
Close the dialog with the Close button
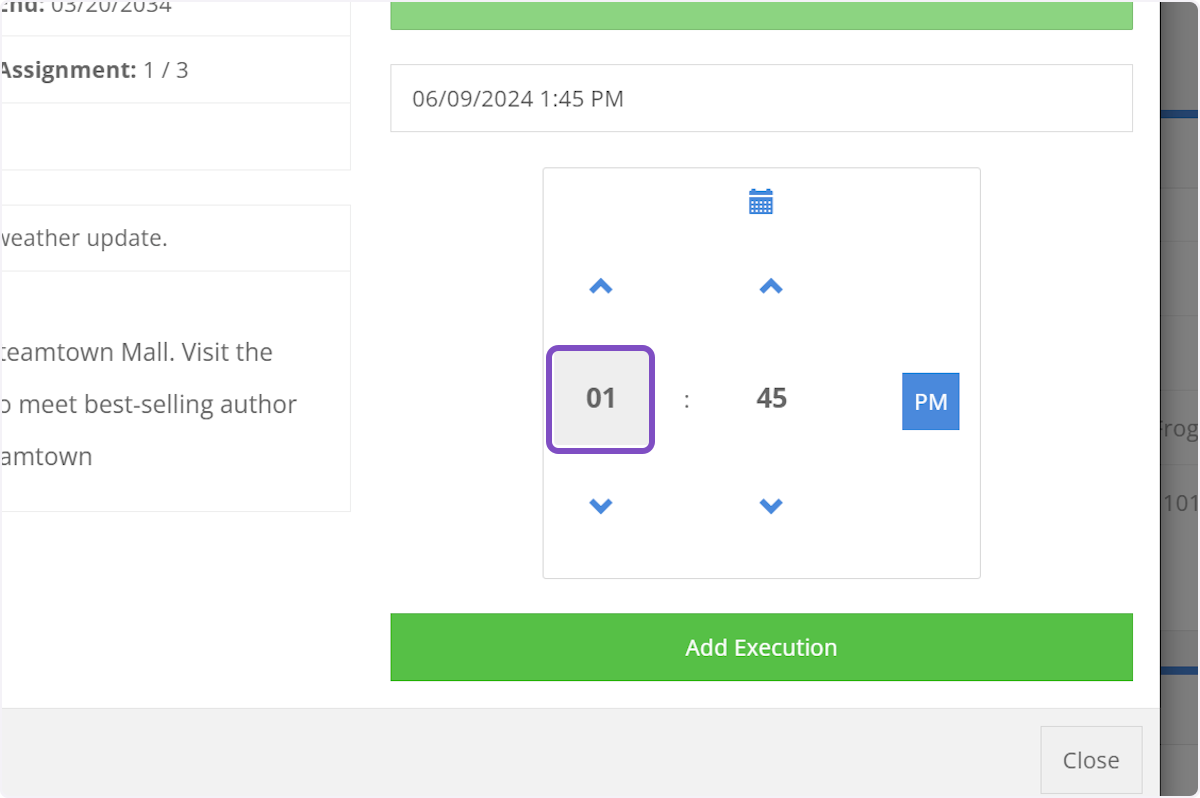point(1090,760)
